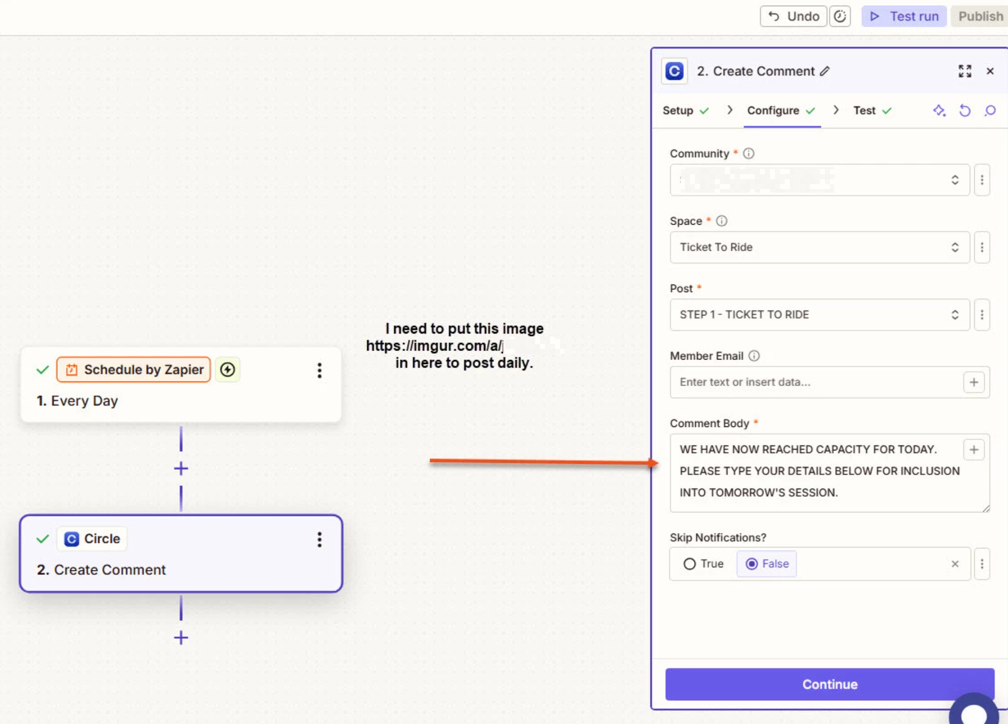The image size is (1008, 724).
Task: Open three-dot menu on Circle step
Action: 319,539
